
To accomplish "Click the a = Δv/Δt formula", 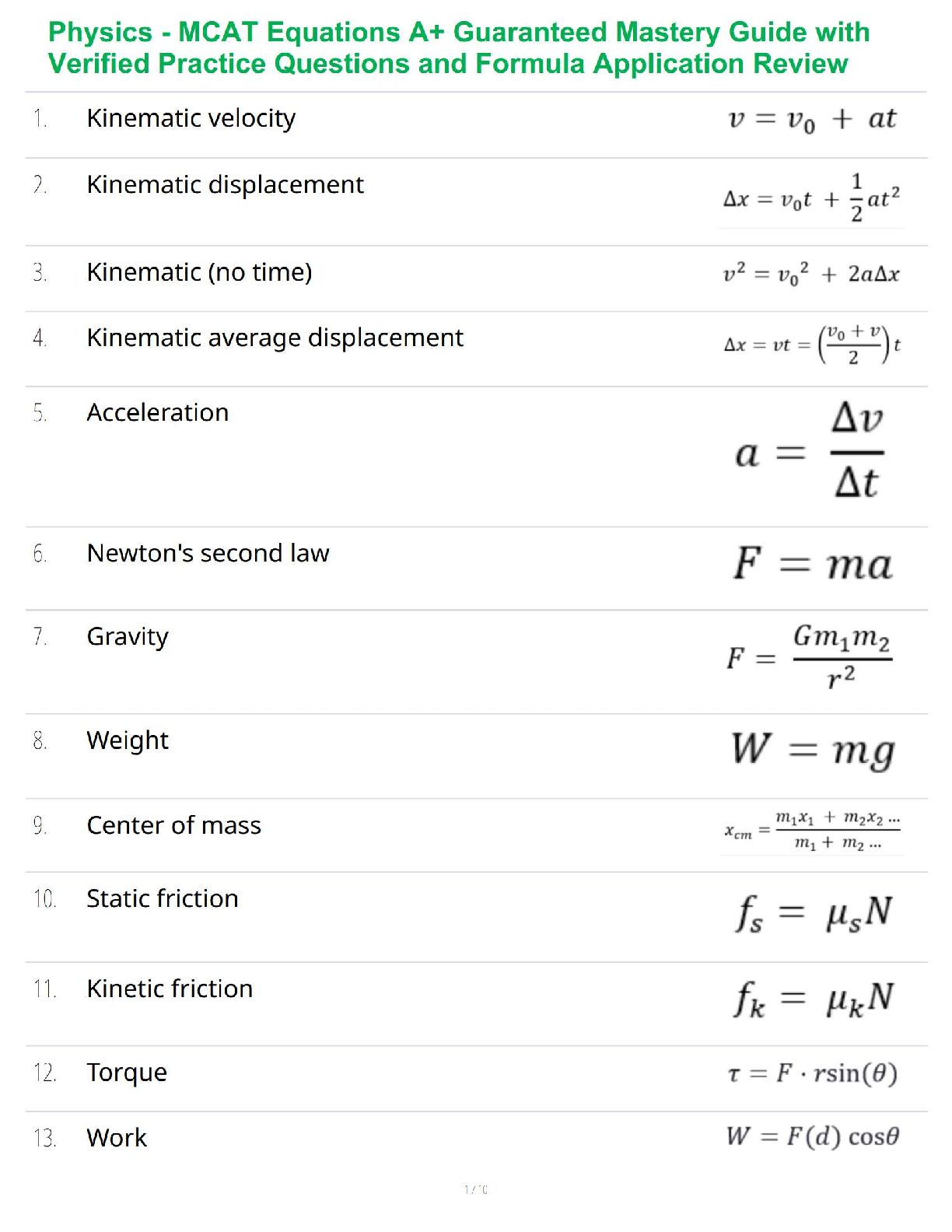I will 810,453.
